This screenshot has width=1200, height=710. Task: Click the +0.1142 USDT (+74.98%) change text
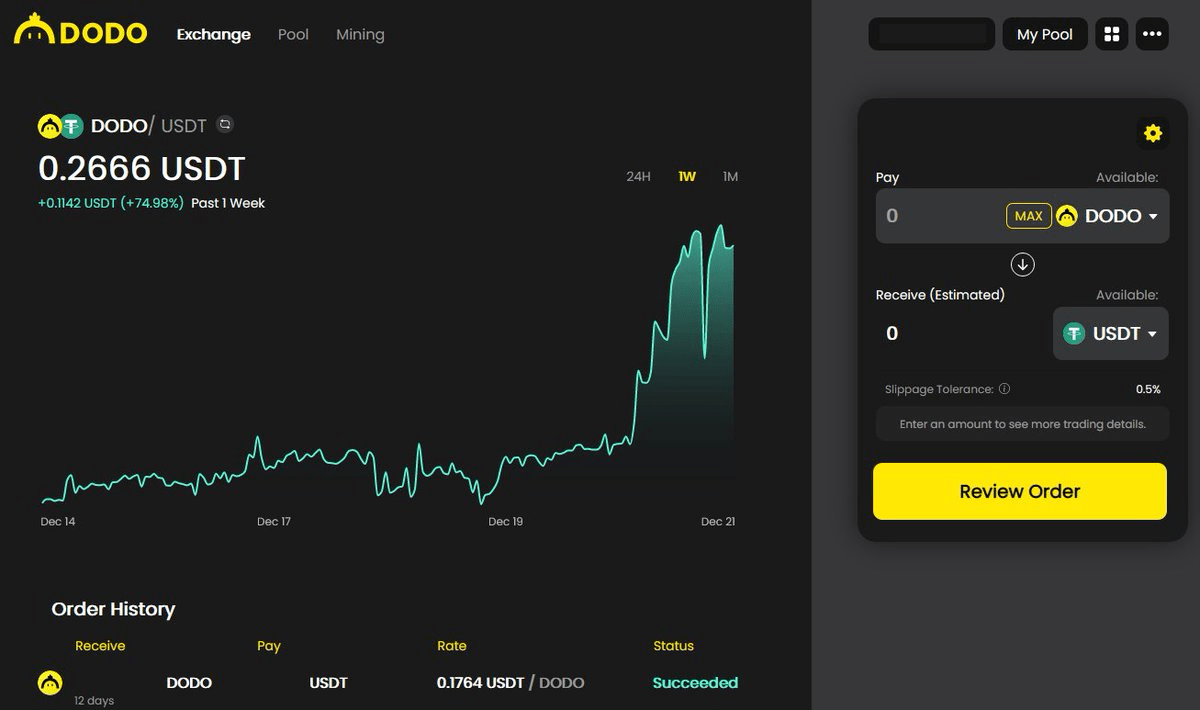111,203
